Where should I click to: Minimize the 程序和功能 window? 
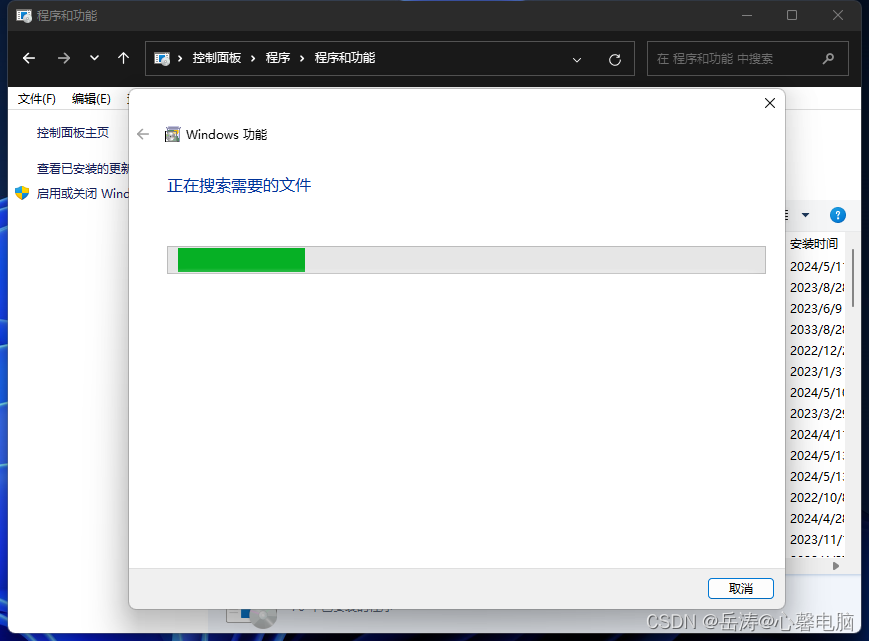747,16
